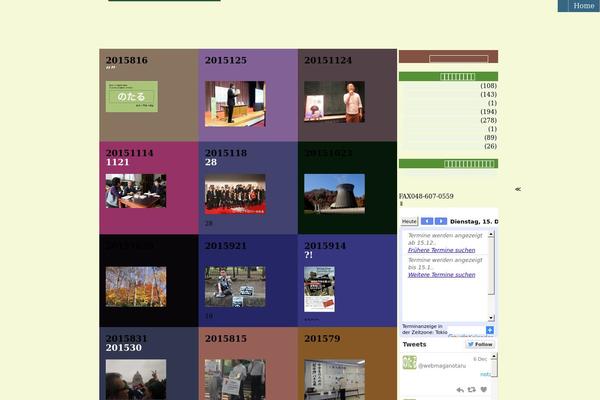The height and width of the screenshot is (400, 600).
Task: Click the calendar scroll down arrow
Action: point(491,318)
